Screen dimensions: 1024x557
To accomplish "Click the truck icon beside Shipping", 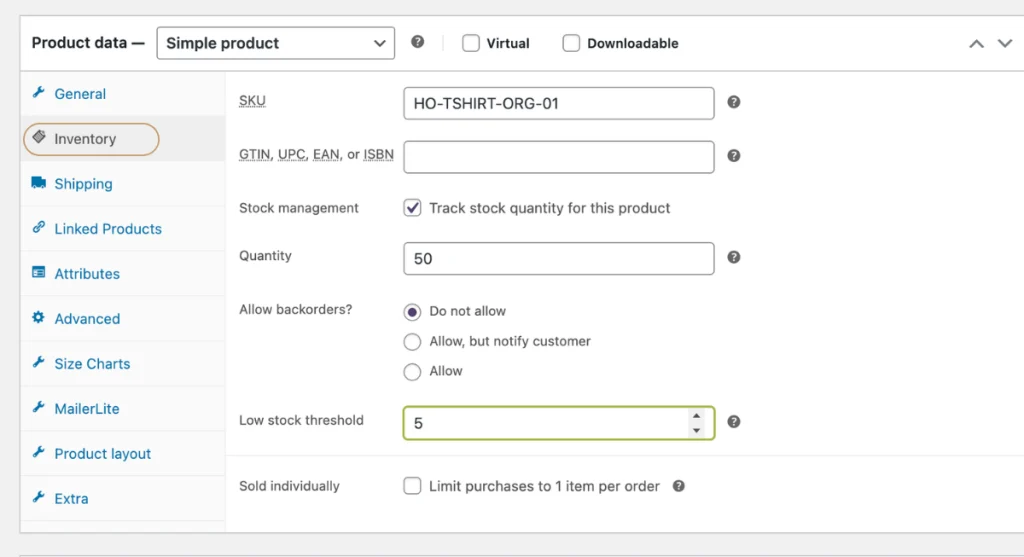I will pyautogui.click(x=39, y=182).
